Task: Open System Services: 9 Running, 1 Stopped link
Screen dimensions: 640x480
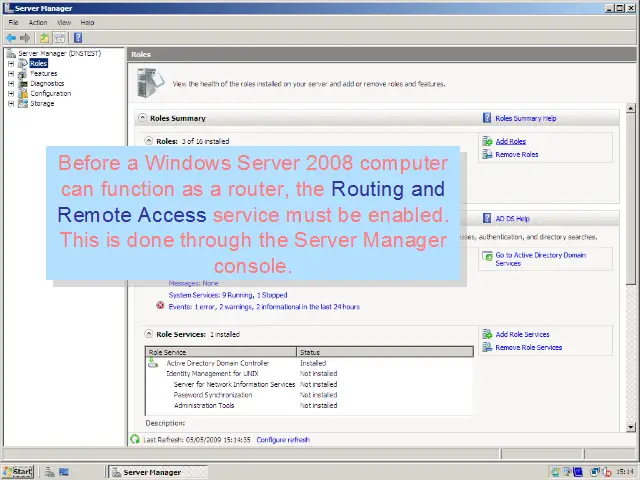Action: [228, 295]
